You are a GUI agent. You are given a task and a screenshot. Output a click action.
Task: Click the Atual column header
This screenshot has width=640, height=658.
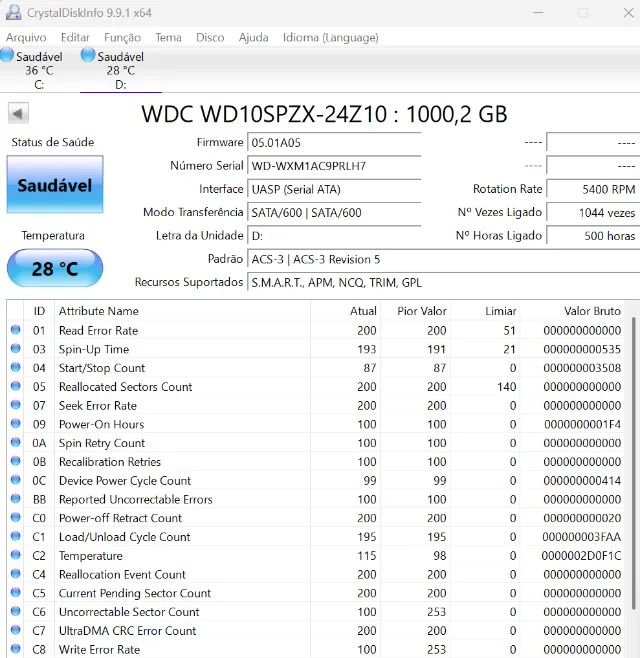pos(346,311)
